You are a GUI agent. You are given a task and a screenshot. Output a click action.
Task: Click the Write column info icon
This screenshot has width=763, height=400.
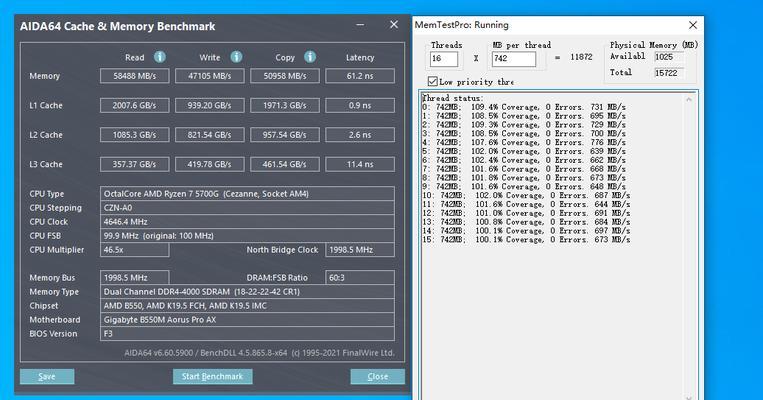point(236,57)
